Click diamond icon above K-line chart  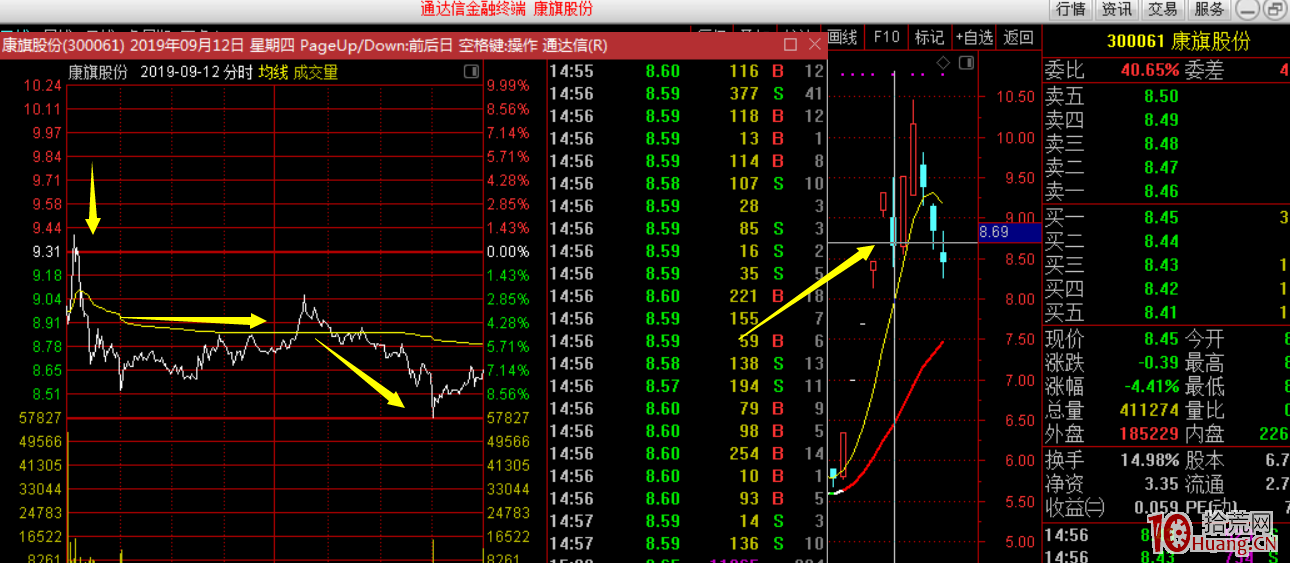[942, 64]
